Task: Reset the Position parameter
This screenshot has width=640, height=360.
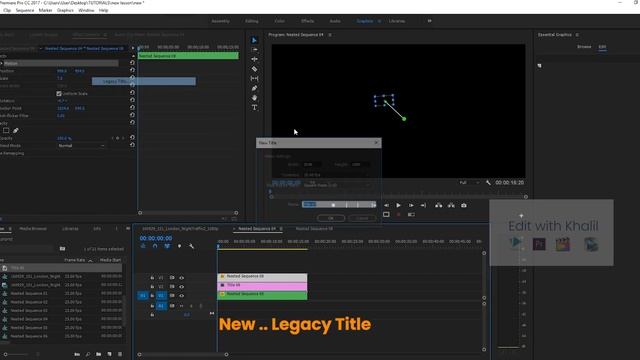Action: [132, 70]
